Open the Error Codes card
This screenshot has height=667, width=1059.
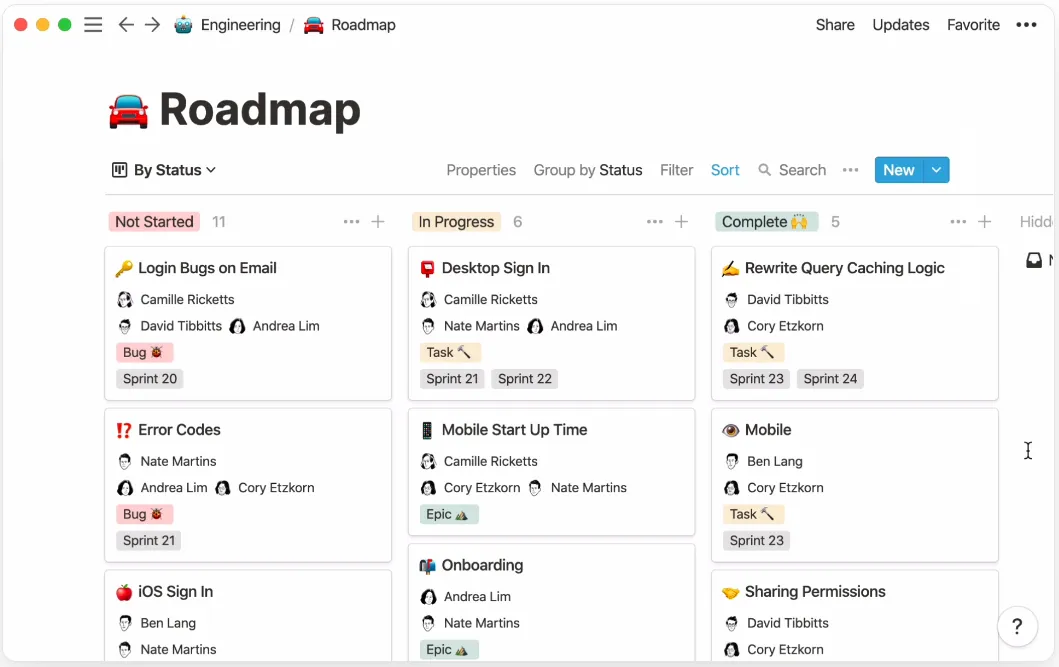tap(248, 485)
